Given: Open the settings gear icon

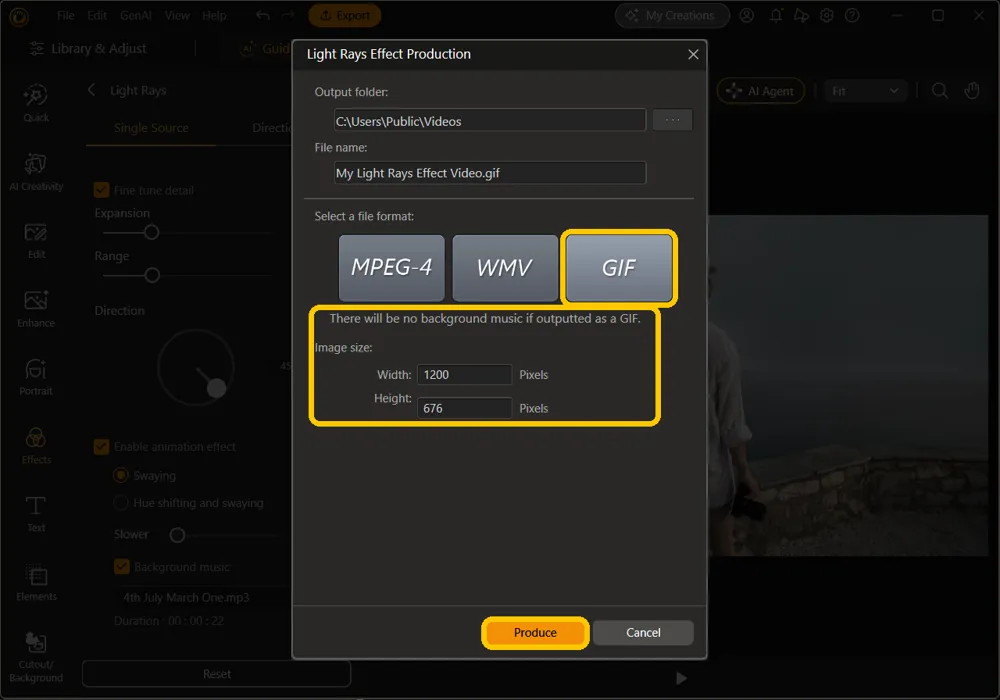Looking at the screenshot, I should click(x=827, y=15).
